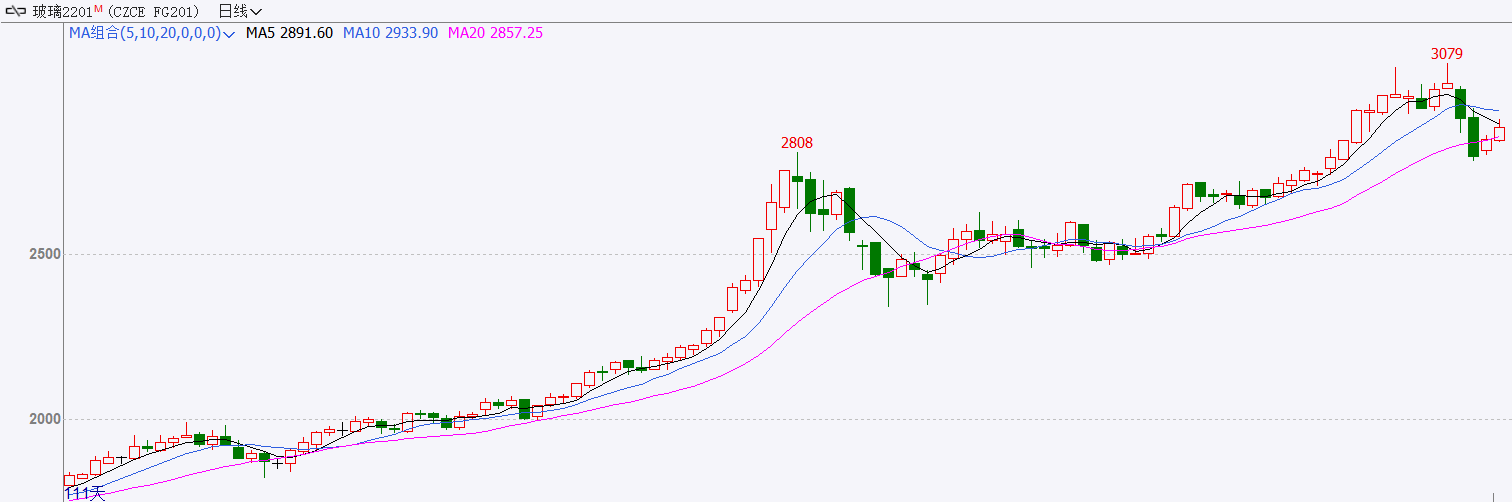
Task: Click the chain link icon before 玻璃2201
Action: pyautogui.click(x=16, y=11)
